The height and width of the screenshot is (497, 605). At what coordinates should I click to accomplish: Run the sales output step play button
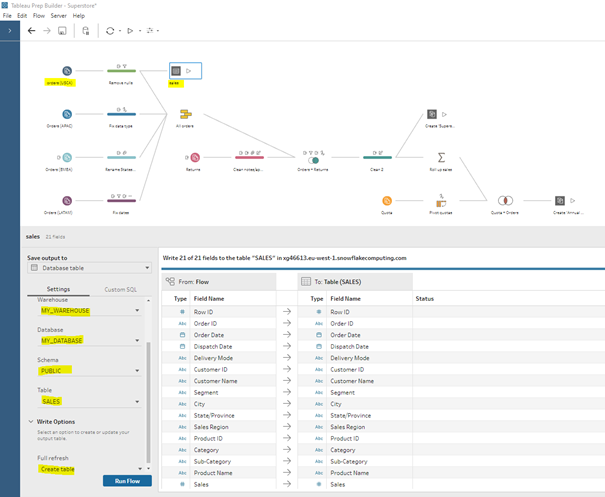[x=189, y=71]
